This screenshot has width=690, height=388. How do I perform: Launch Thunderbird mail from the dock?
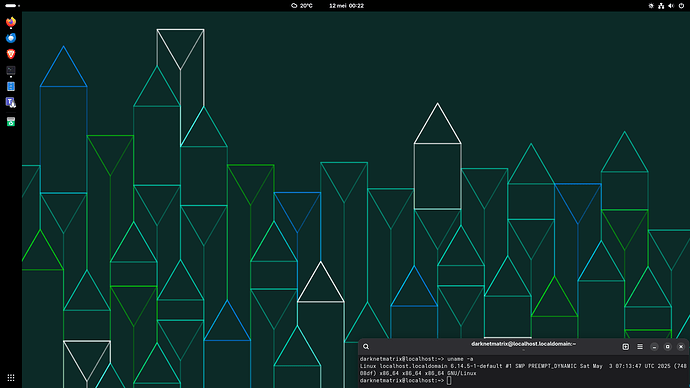point(11,38)
